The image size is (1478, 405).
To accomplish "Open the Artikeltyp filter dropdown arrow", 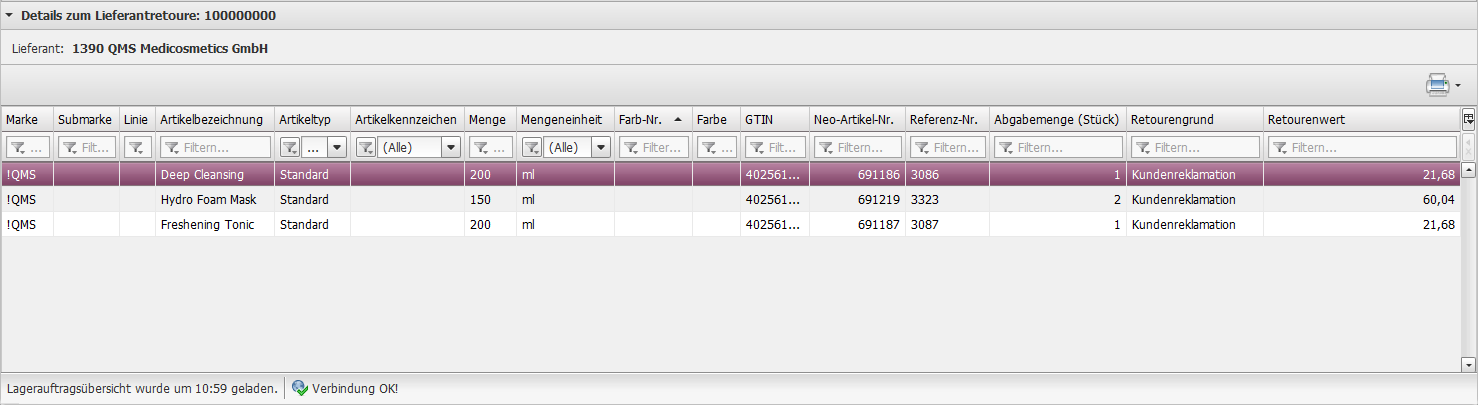I will (x=337, y=147).
